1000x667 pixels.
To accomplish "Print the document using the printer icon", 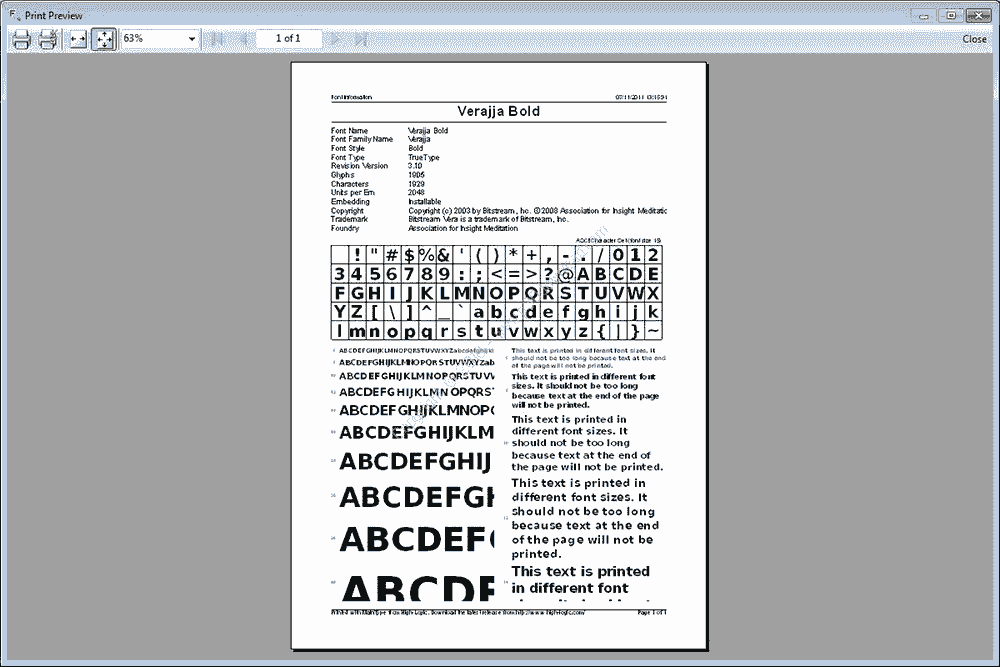I will pos(21,40).
